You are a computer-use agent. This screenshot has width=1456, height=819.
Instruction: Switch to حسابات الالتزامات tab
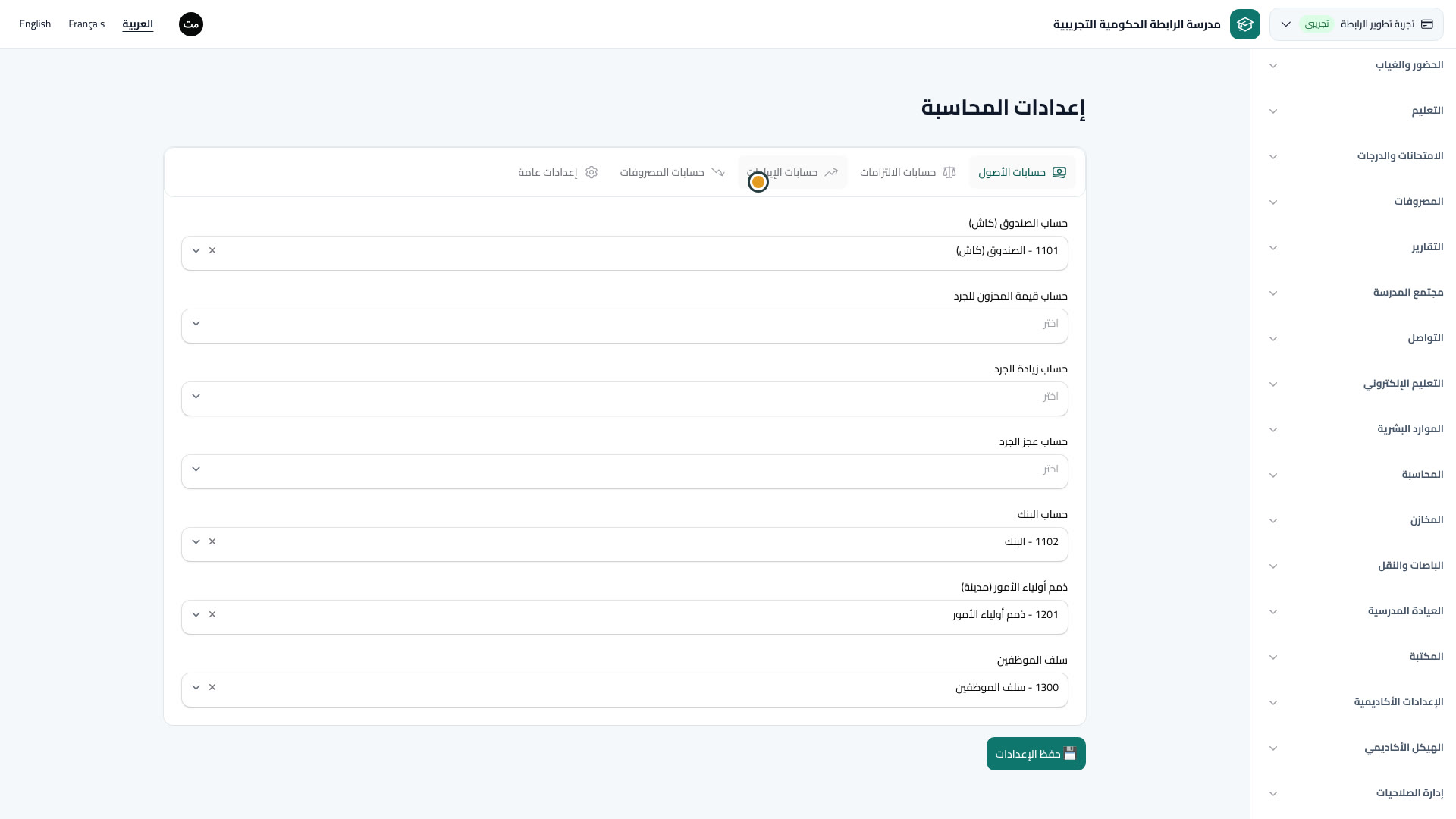[x=908, y=172]
